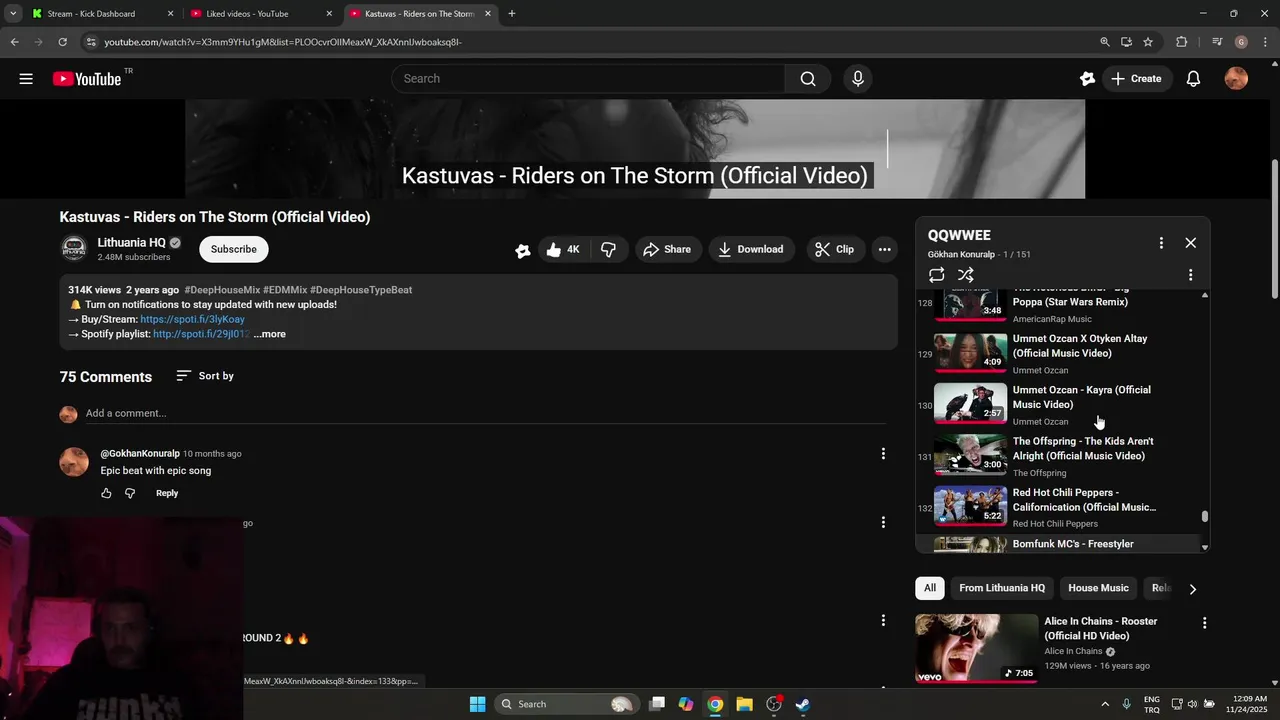Viewport: 1280px width, 720px height.
Task: Share the Kastuvas video
Action: (667, 249)
